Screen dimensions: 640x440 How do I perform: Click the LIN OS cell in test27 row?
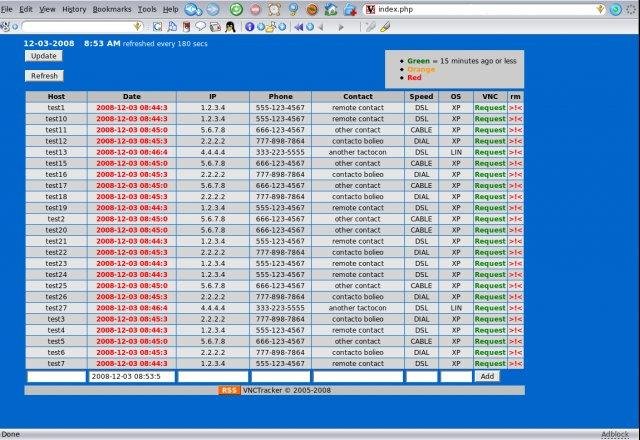(456, 308)
